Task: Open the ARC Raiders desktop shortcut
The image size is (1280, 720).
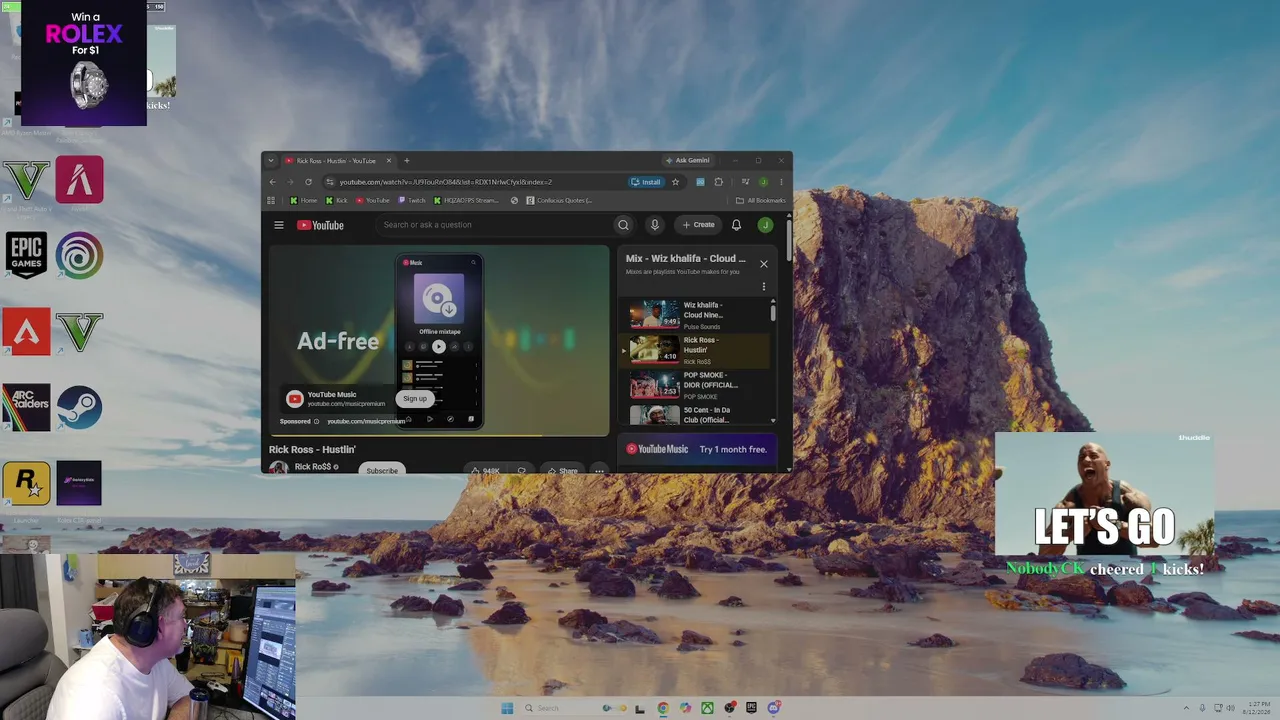Action: pyautogui.click(x=26, y=408)
